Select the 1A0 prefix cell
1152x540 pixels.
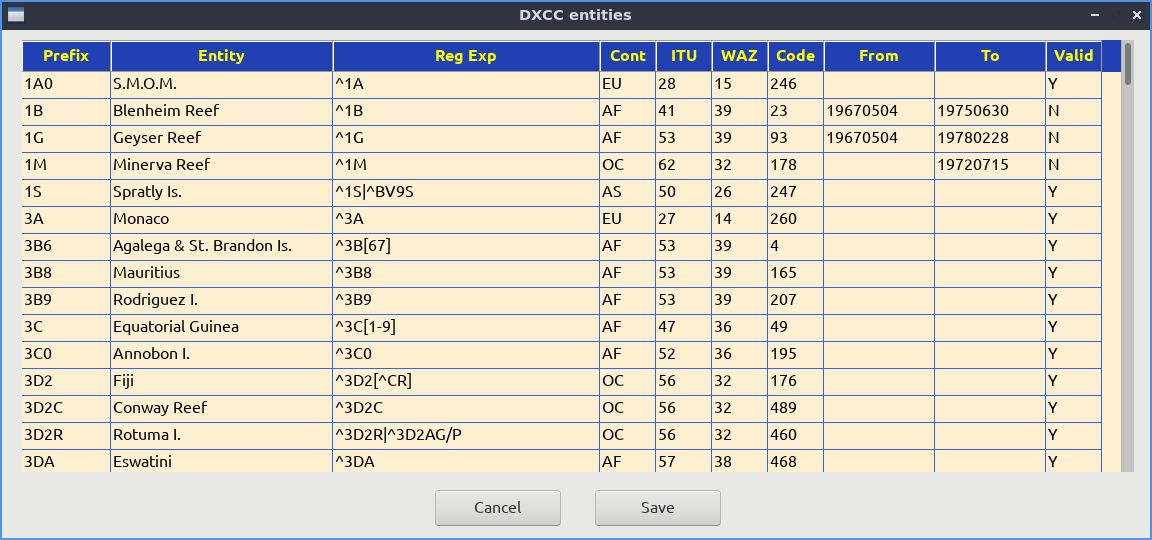[x=66, y=84]
